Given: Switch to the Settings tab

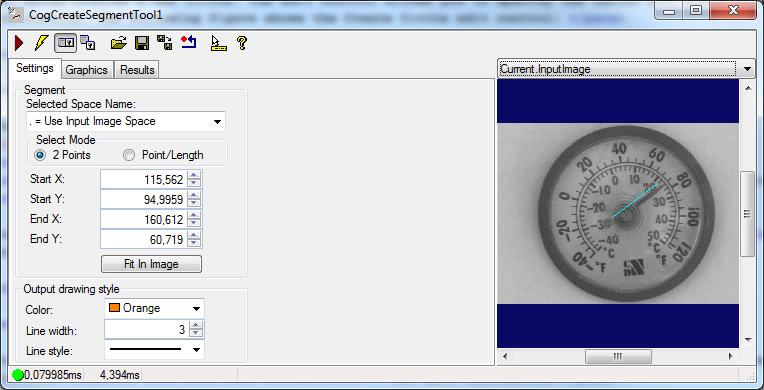Looking at the screenshot, I should [35, 68].
